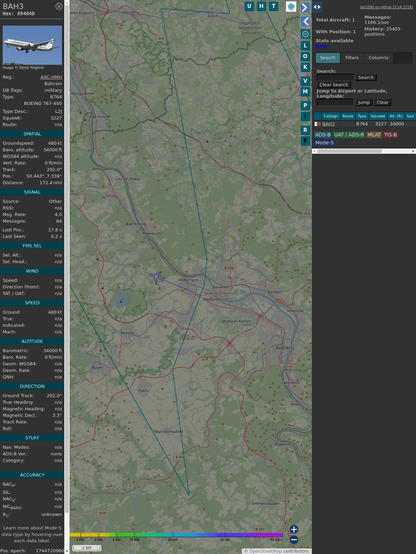Click the left chevron sidebar button
This screenshot has height=554, width=416.
click(305, 22)
